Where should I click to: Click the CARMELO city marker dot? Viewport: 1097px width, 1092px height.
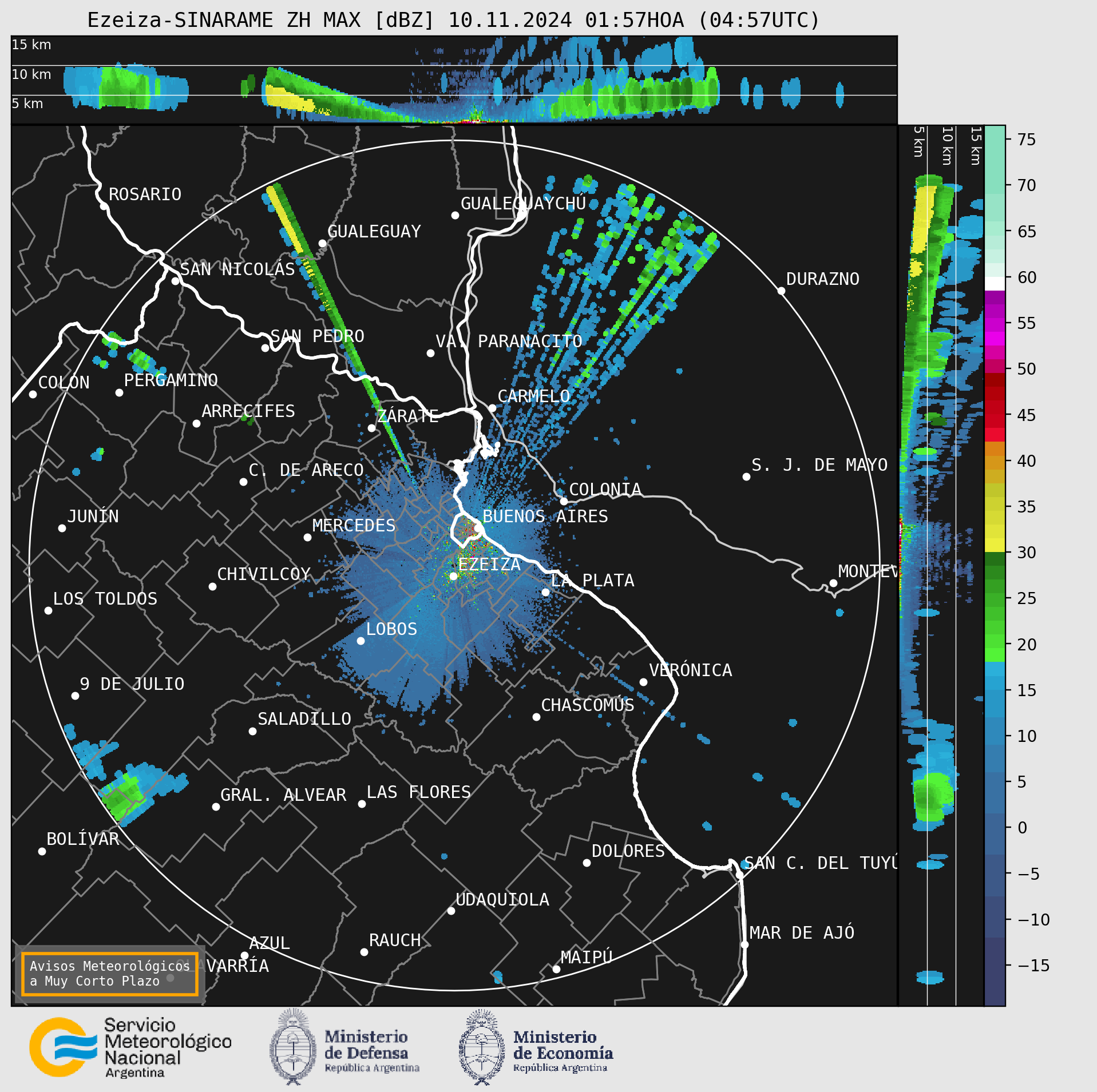coord(492,408)
